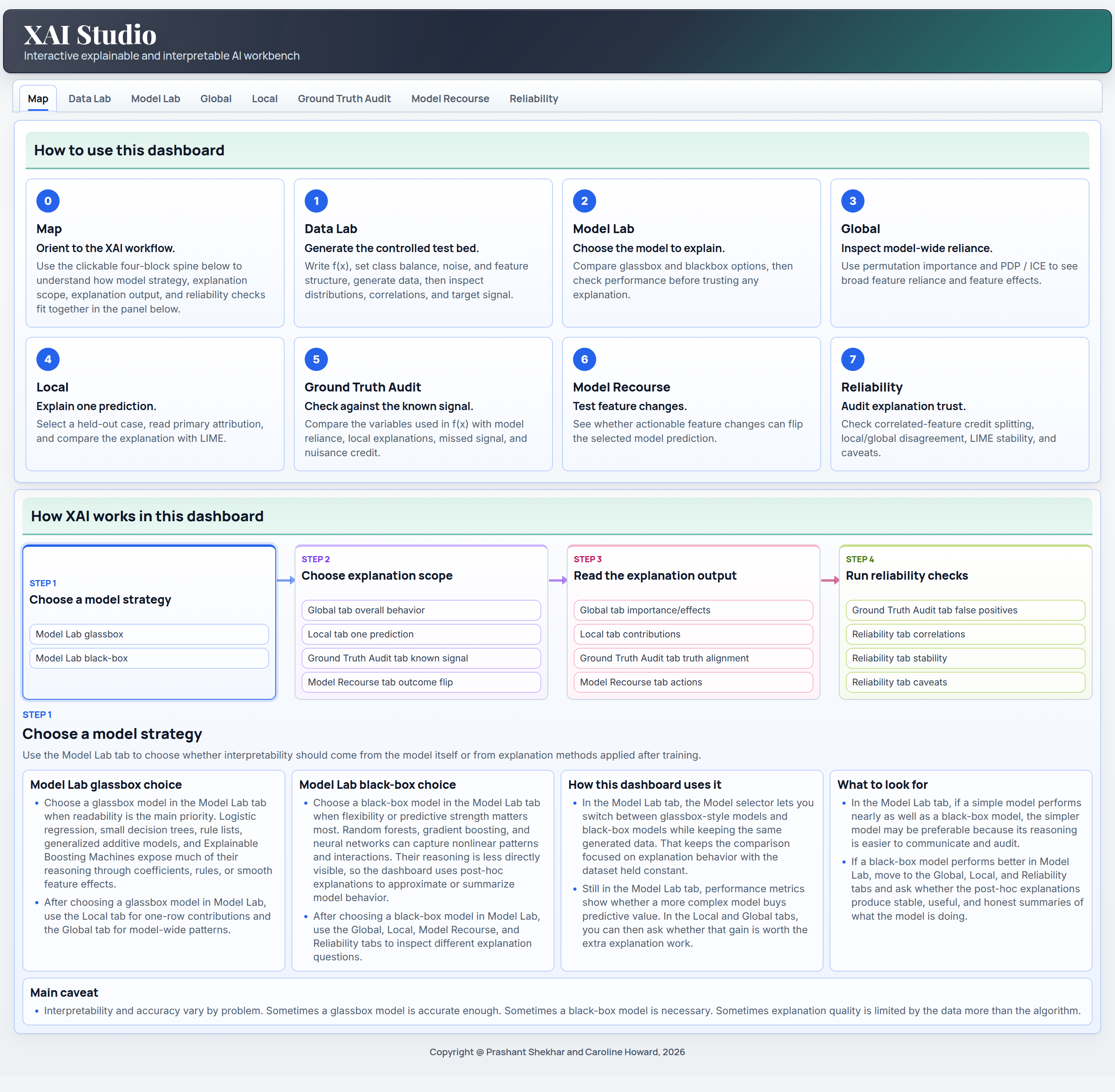
Task: Click the 'Explain one prediction.' subtitle
Action: (x=96, y=406)
